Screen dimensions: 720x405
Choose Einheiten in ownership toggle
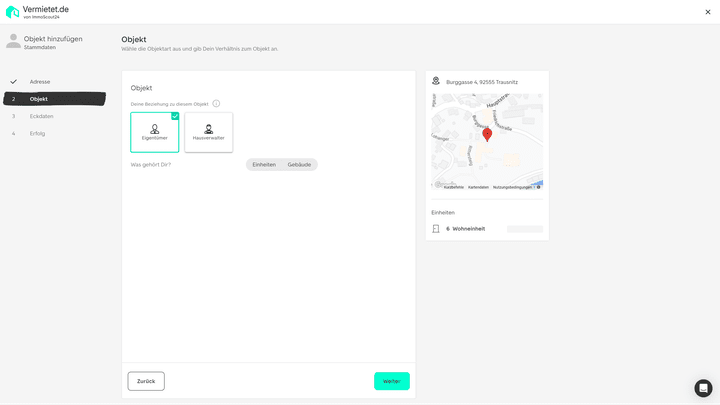[264, 164]
